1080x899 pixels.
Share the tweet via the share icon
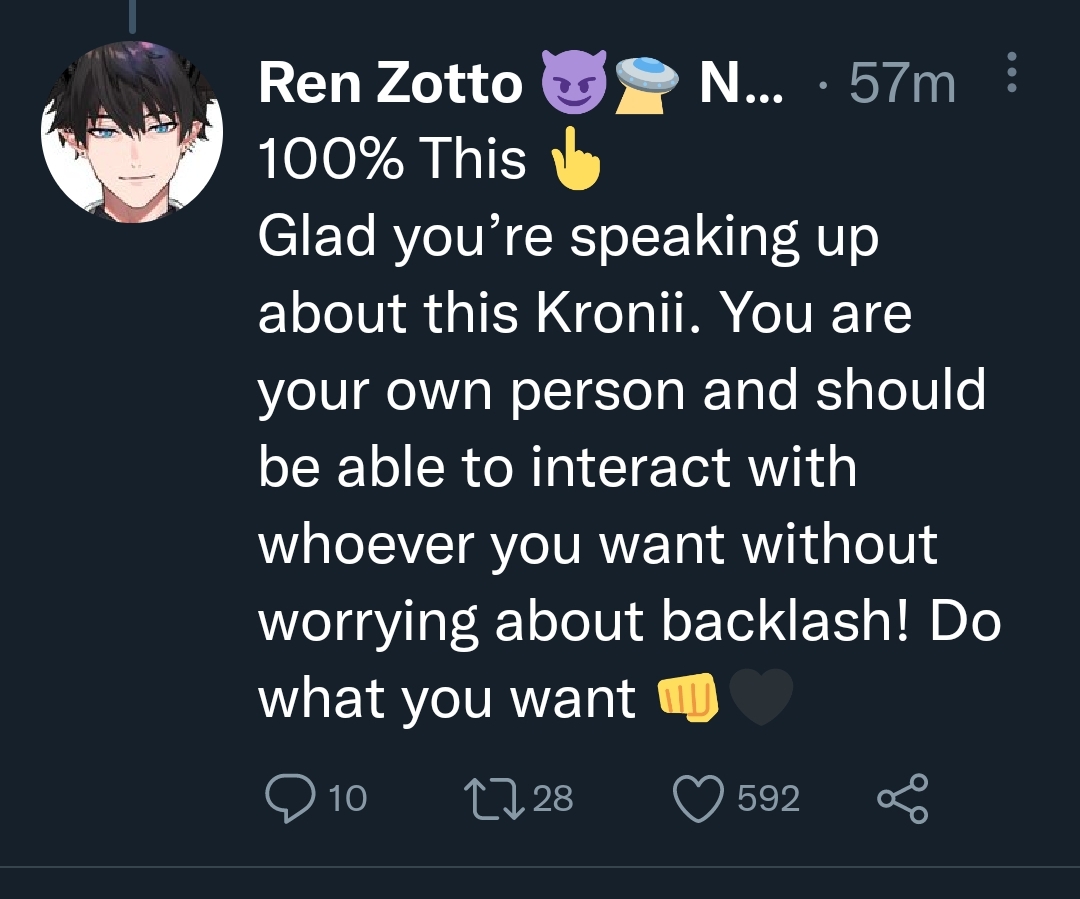[902, 797]
